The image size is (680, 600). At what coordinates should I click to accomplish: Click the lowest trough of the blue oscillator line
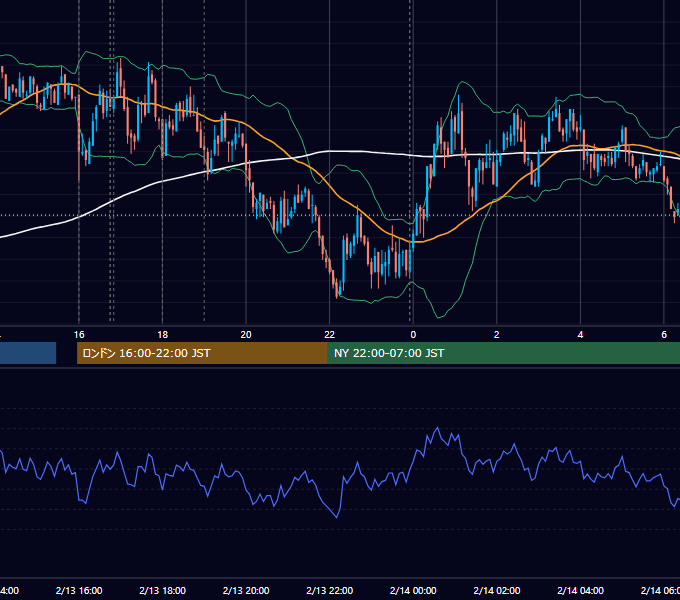tap(337, 517)
